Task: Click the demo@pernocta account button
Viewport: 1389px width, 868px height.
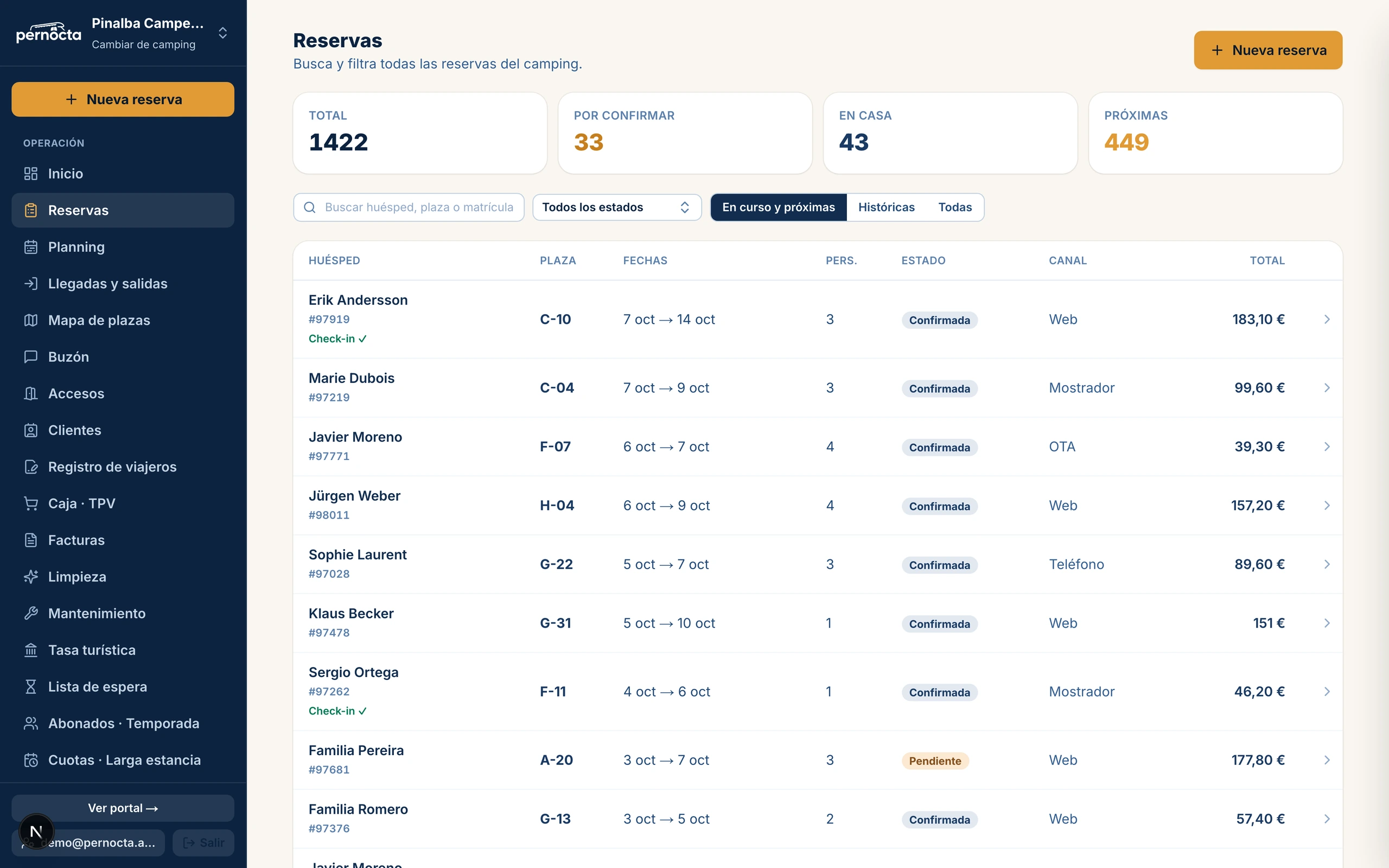Action: click(88, 843)
